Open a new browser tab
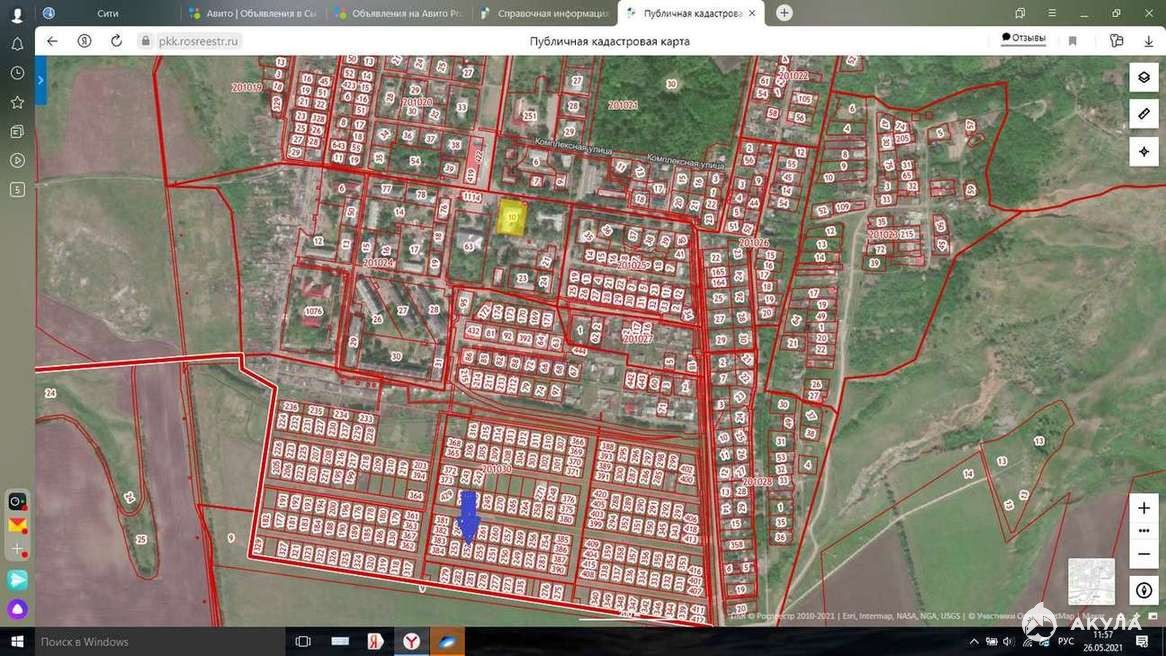This screenshot has width=1166, height=656. (784, 13)
